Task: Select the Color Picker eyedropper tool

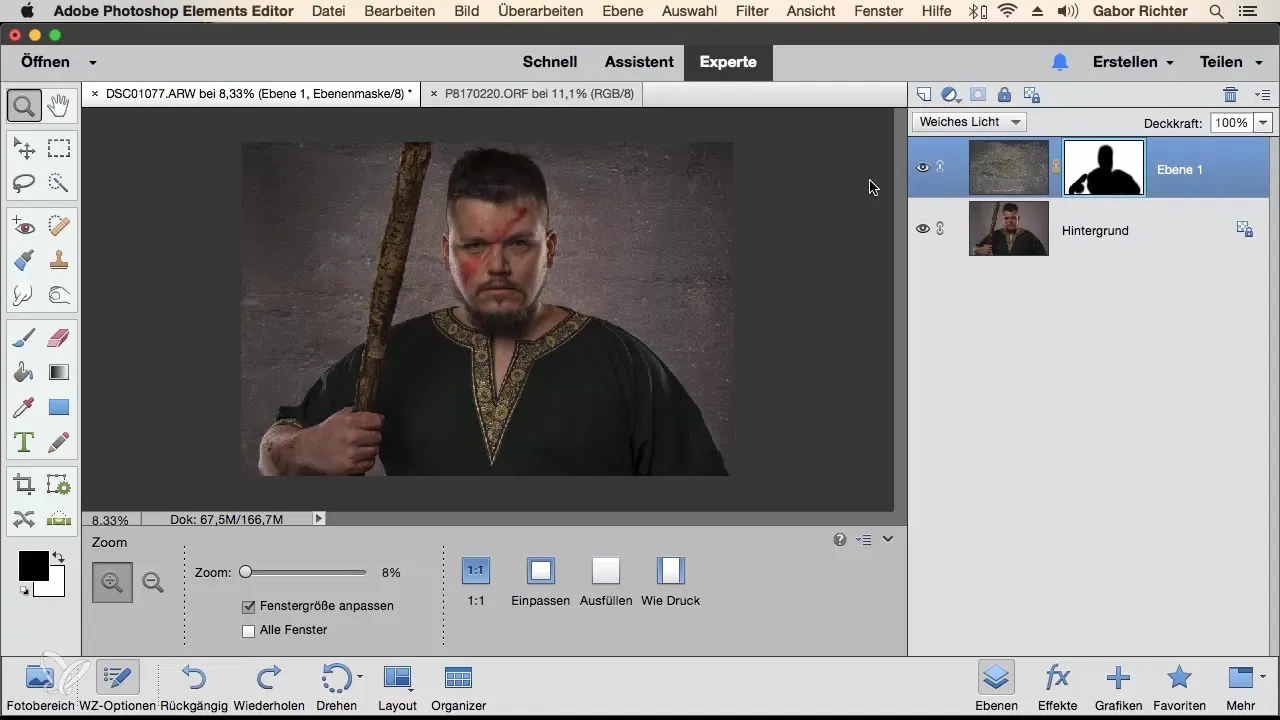Action: click(24, 407)
